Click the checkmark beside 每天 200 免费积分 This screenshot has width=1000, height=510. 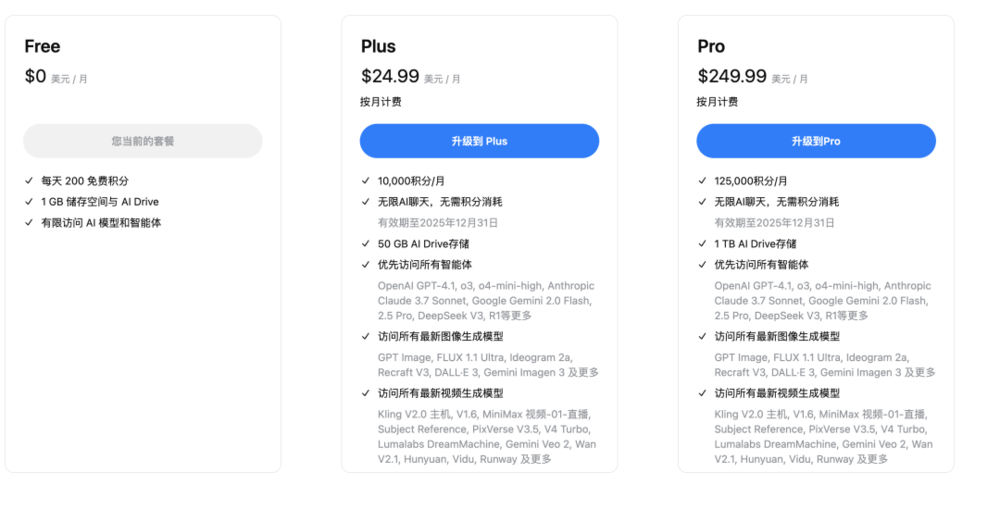coord(29,181)
